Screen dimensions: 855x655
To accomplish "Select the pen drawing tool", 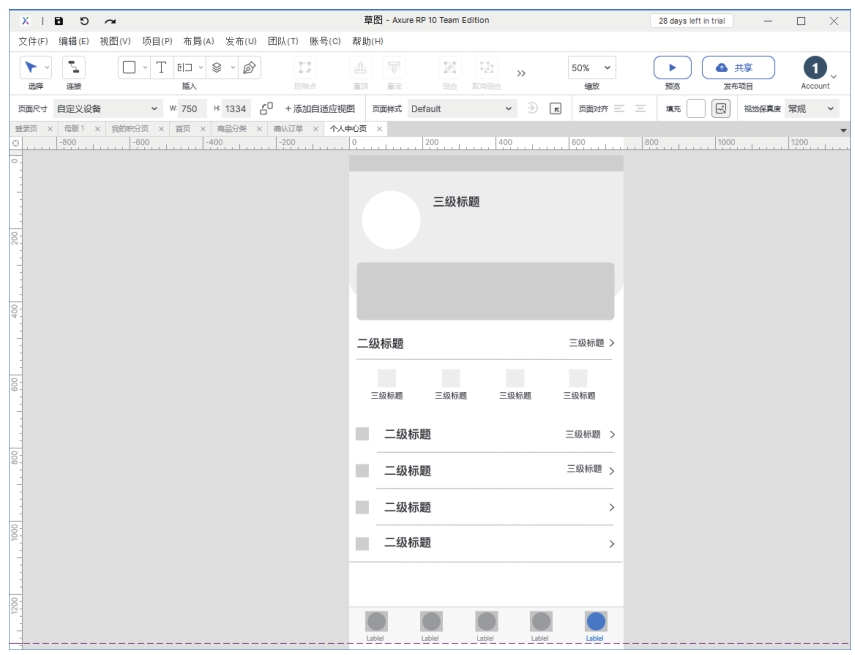I will click(249, 67).
